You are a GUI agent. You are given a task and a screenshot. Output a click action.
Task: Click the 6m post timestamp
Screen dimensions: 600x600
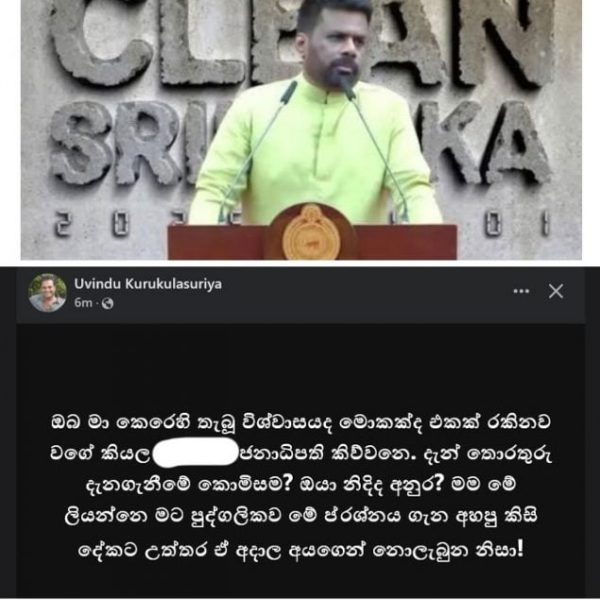click(x=83, y=303)
